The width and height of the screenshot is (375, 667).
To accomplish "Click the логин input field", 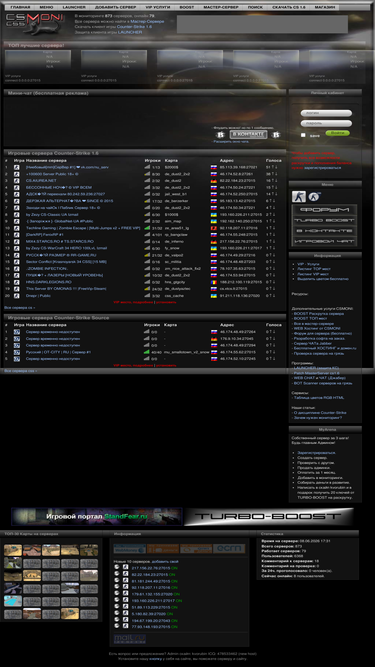I will click(326, 113).
